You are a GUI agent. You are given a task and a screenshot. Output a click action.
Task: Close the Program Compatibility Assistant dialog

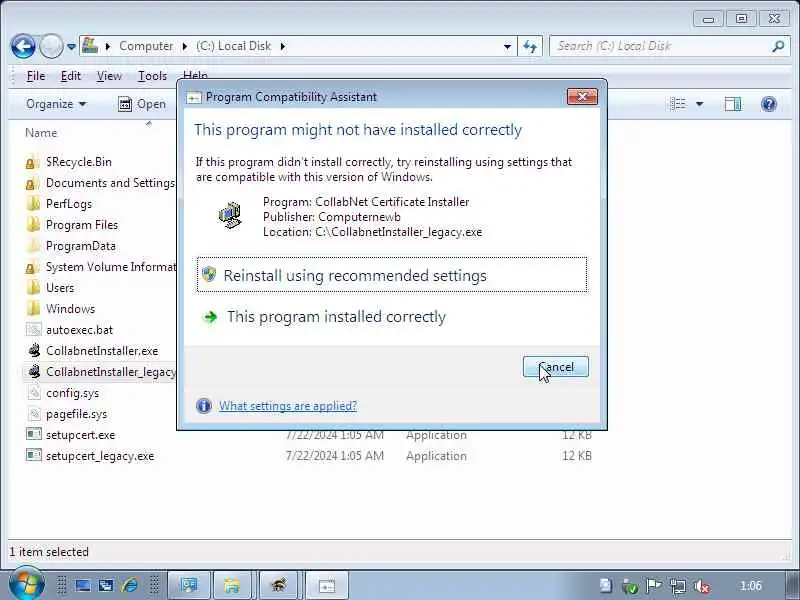[582, 96]
